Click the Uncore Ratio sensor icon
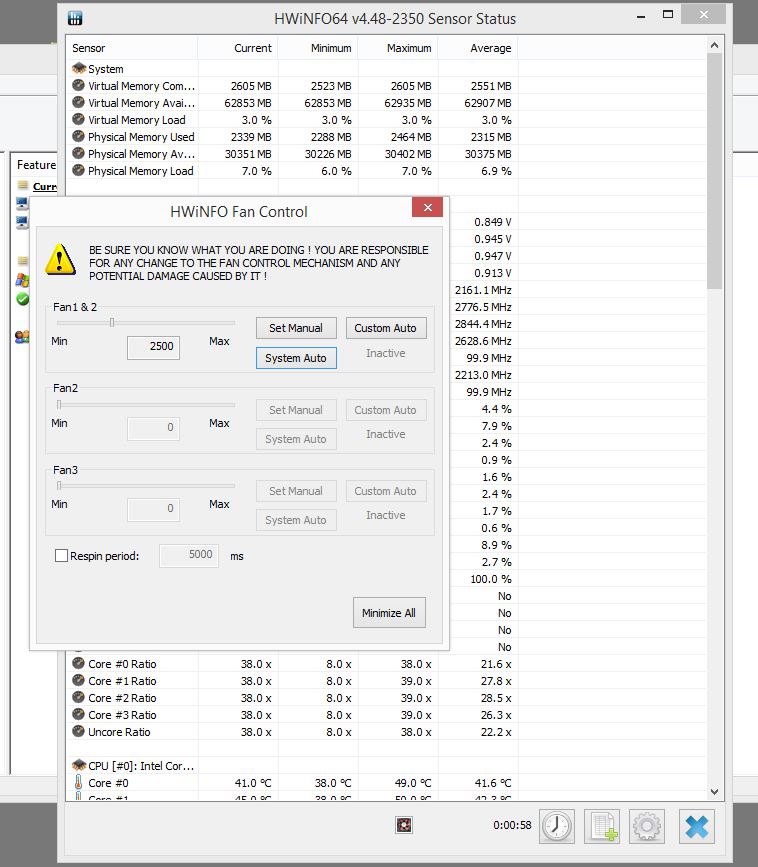758x867 pixels. 79,732
